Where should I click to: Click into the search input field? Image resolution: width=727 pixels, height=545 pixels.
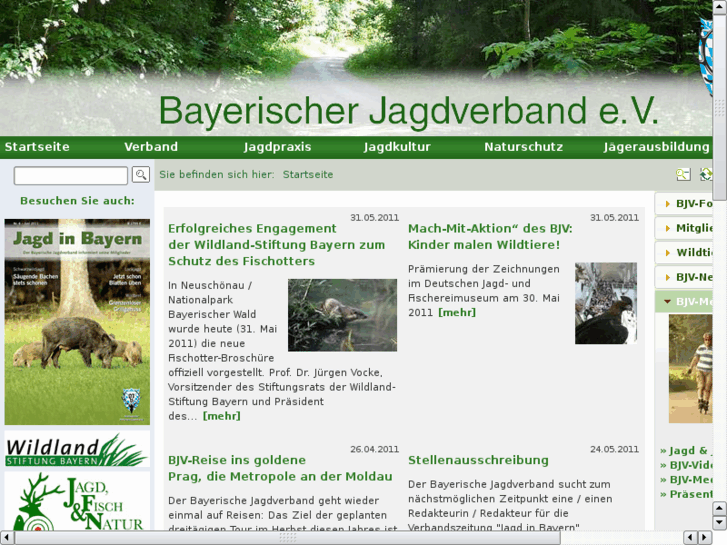click(x=71, y=175)
